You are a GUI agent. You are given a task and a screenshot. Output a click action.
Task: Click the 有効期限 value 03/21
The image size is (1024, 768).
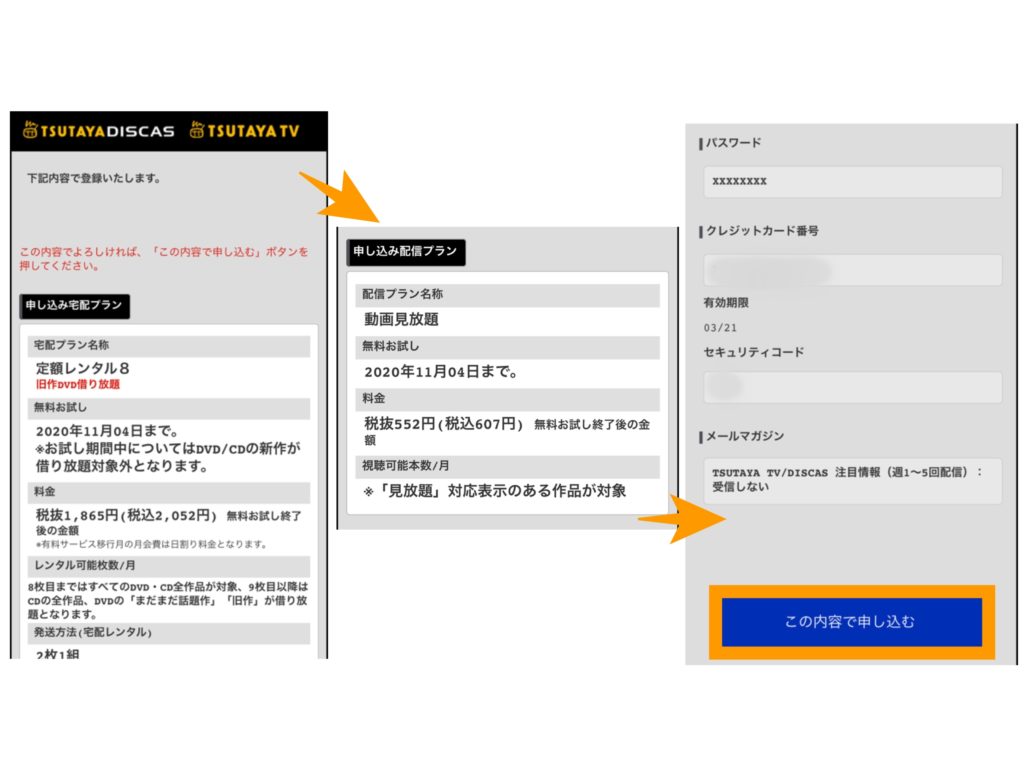(720, 328)
